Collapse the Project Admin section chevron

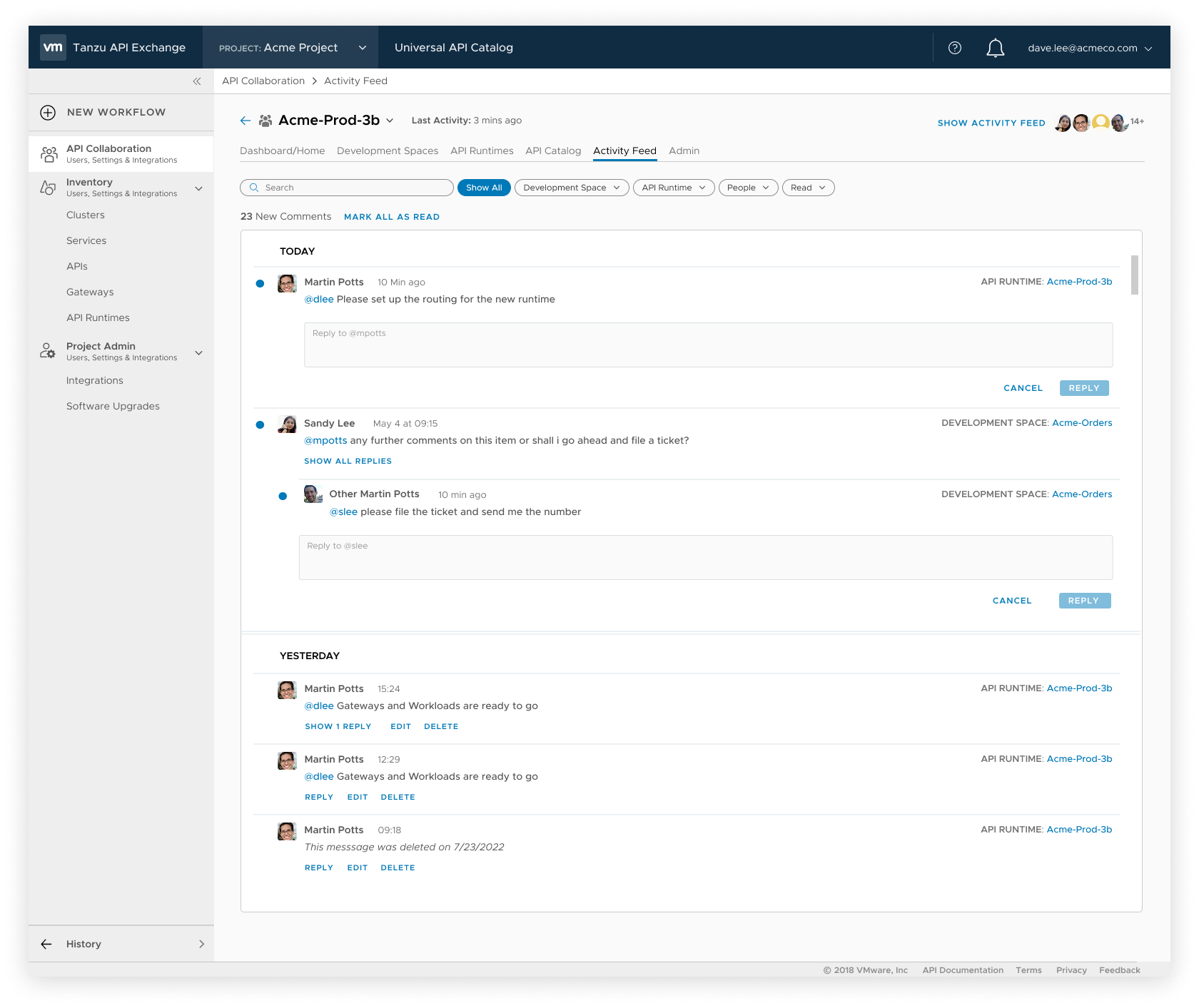[x=199, y=352]
